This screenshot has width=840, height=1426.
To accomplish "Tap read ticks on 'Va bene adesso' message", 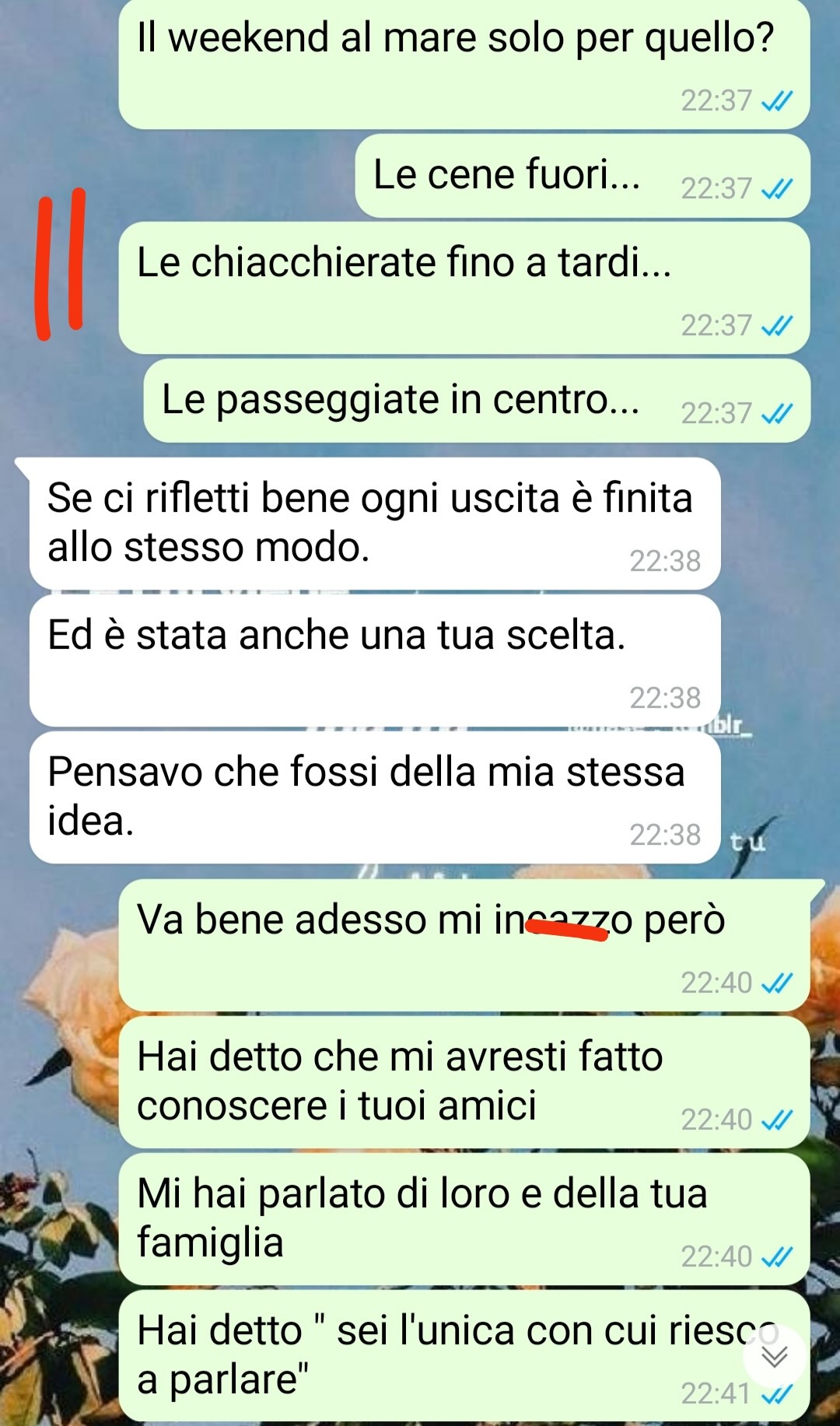I will (x=777, y=983).
